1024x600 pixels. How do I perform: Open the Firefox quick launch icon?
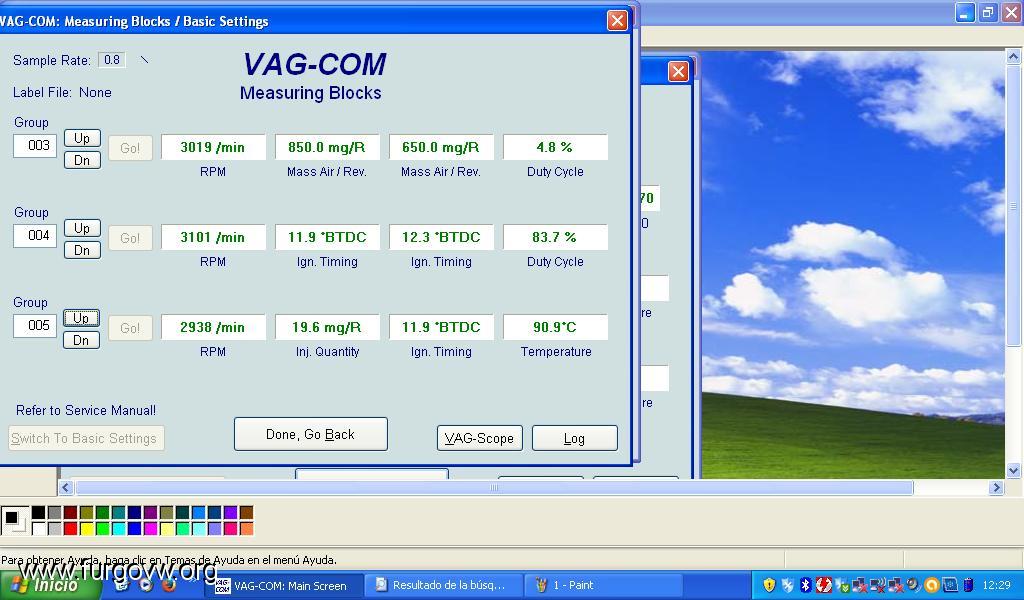(169, 584)
